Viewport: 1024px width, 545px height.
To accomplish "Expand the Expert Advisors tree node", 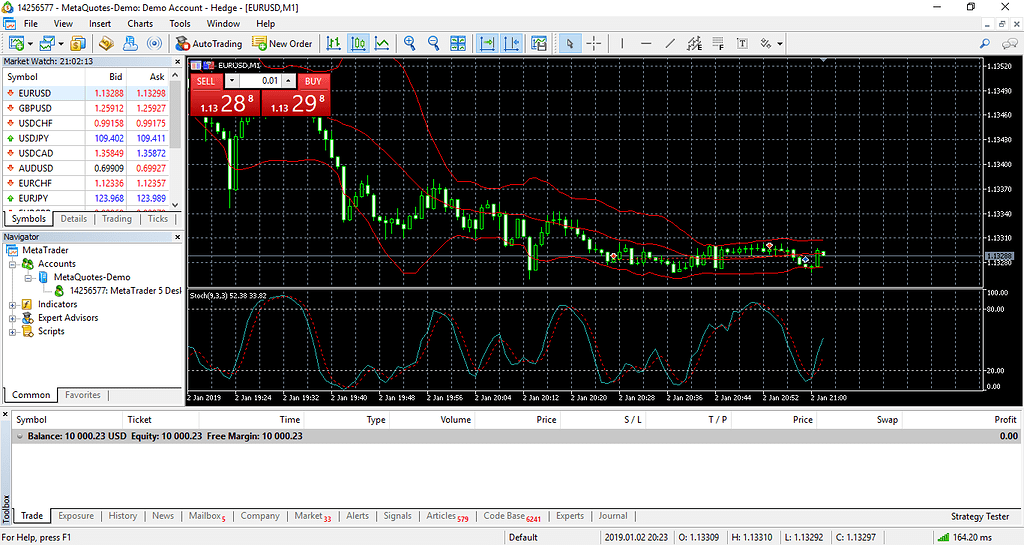I will (13, 318).
